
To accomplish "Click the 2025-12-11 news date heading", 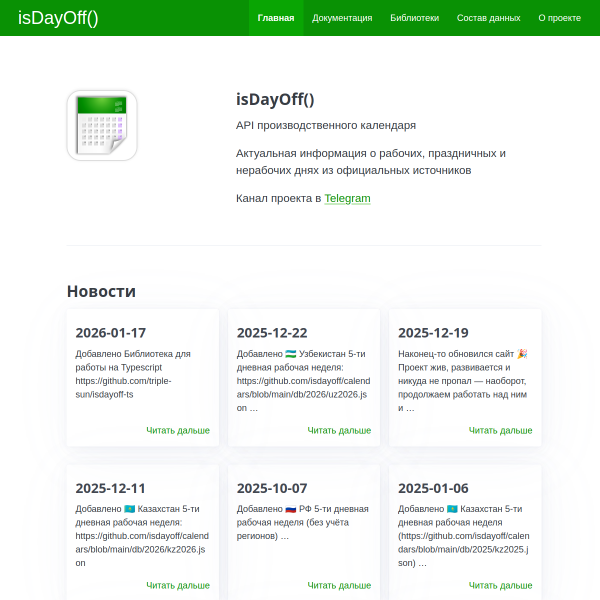I will [111, 488].
